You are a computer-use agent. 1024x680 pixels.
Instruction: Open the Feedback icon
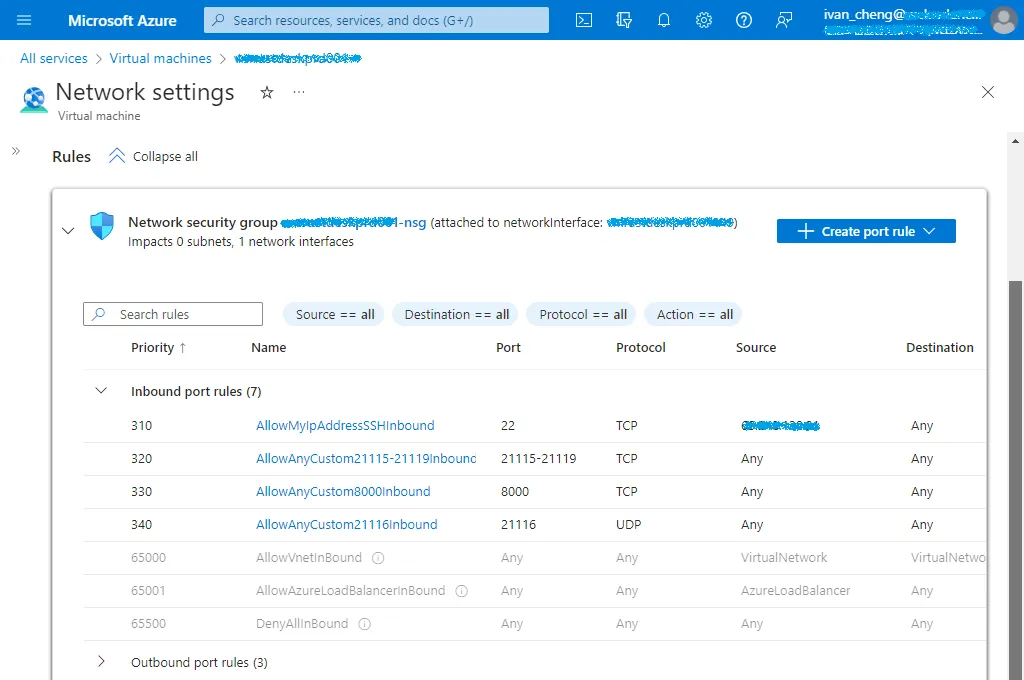784,20
